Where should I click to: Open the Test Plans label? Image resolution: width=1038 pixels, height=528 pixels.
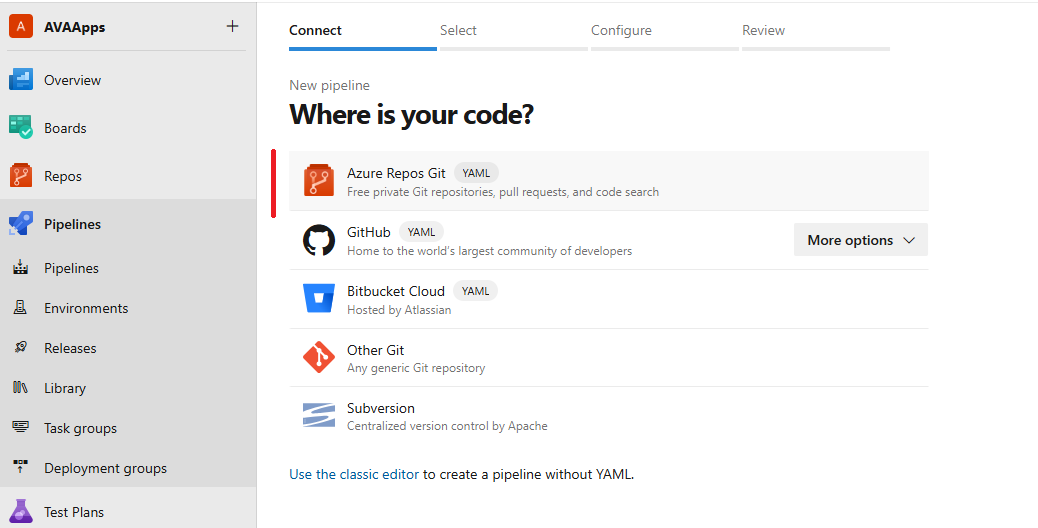74,512
